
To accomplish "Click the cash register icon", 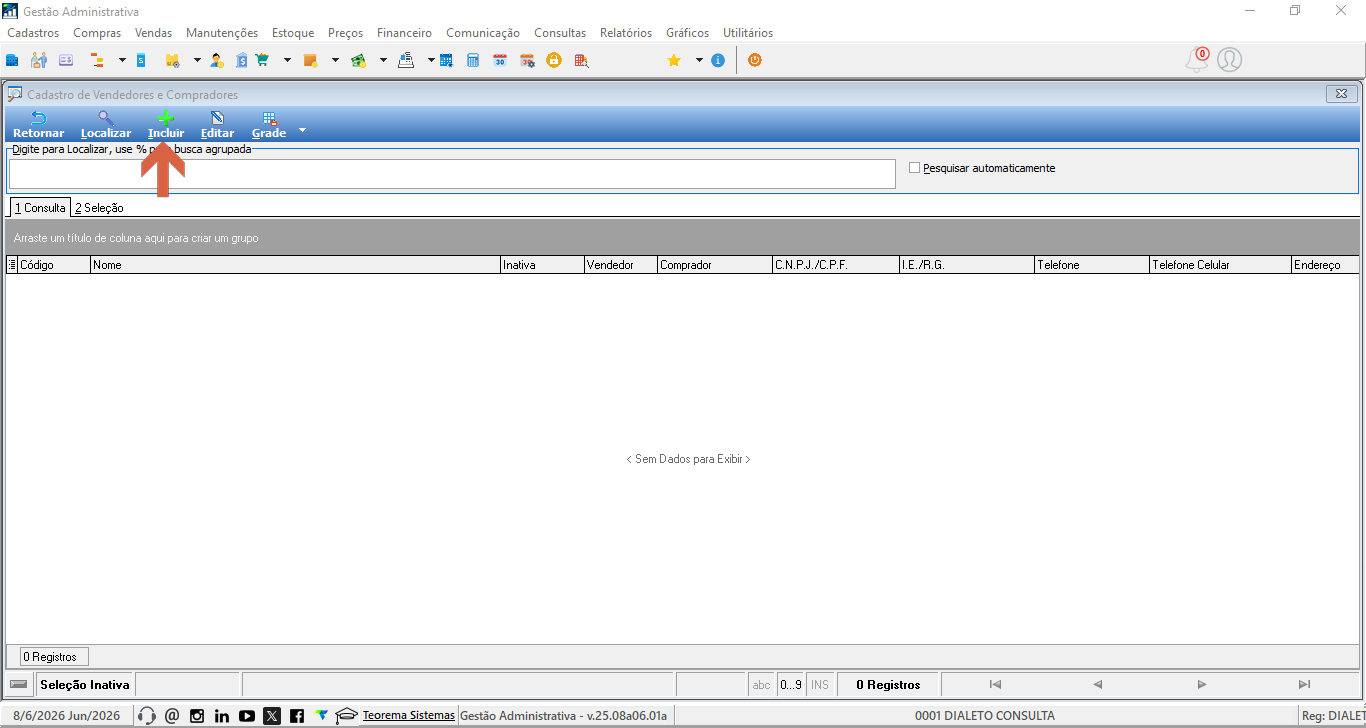I will point(406,60).
